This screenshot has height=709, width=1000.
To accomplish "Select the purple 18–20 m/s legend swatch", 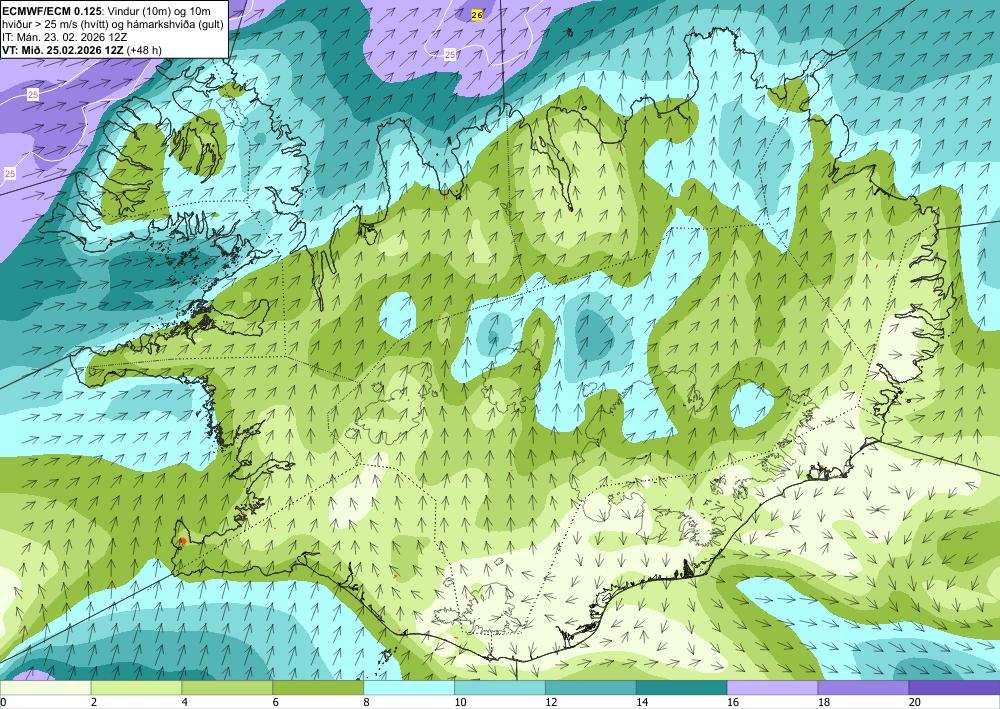I will click(x=863, y=688).
